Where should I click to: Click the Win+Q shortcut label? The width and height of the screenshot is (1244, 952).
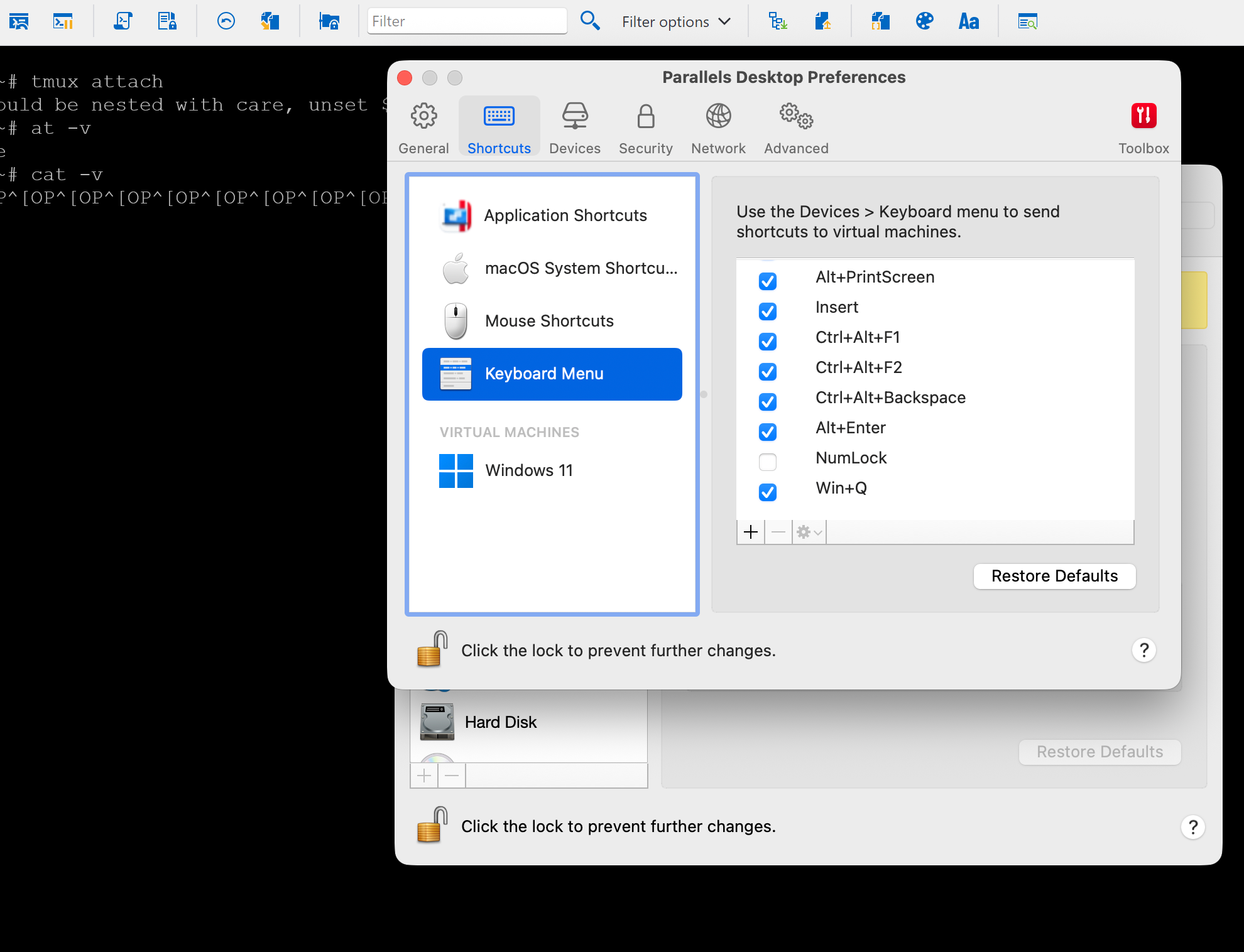[x=841, y=488]
